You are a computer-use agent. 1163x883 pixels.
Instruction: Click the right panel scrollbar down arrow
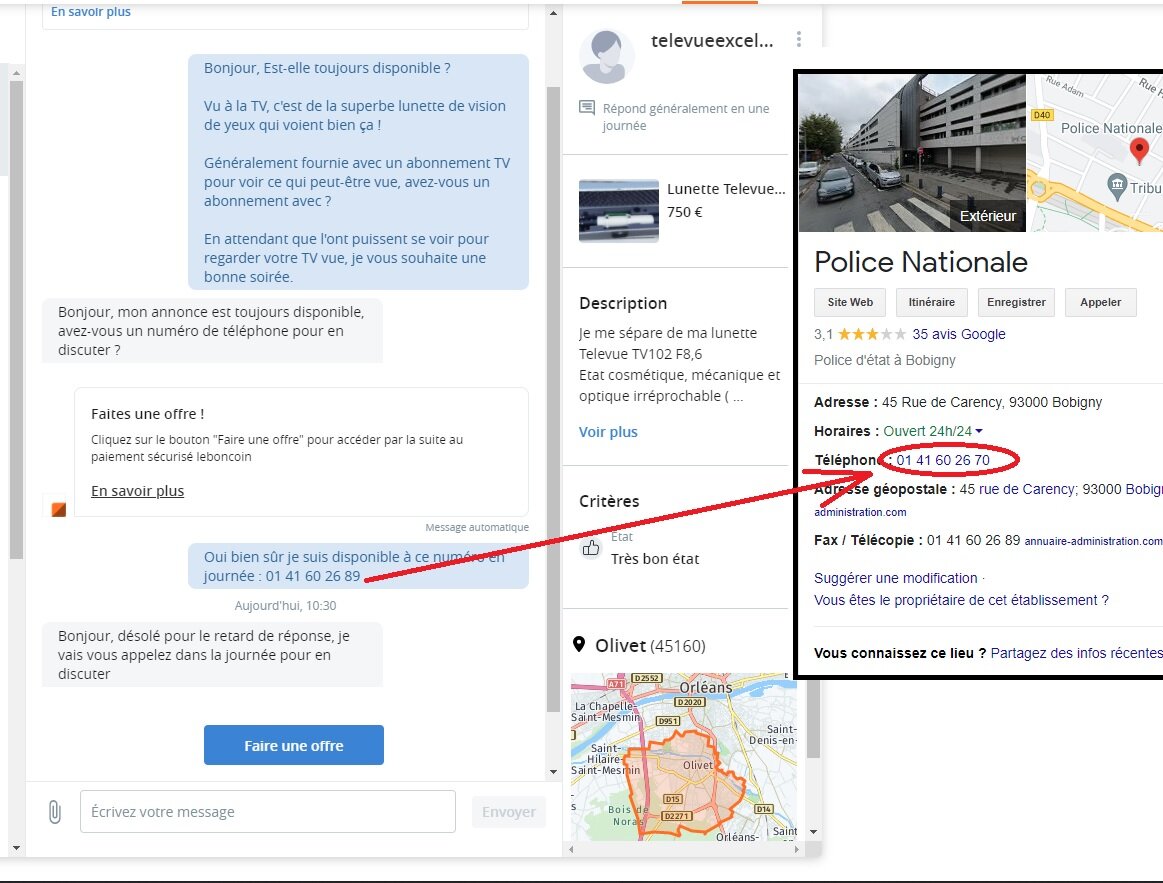pyautogui.click(x=814, y=832)
